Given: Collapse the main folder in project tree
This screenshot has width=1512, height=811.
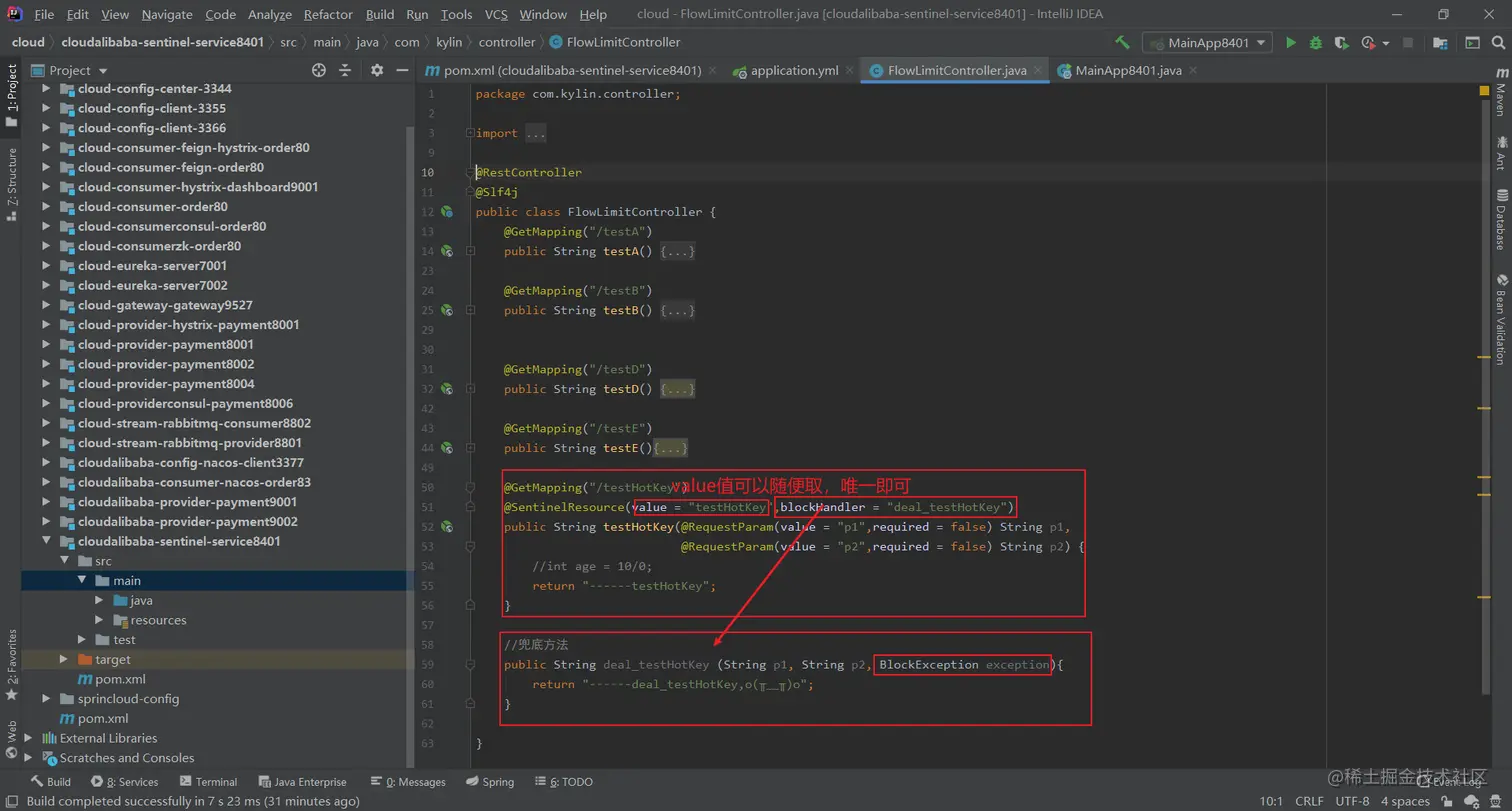Looking at the screenshot, I should coord(83,580).
